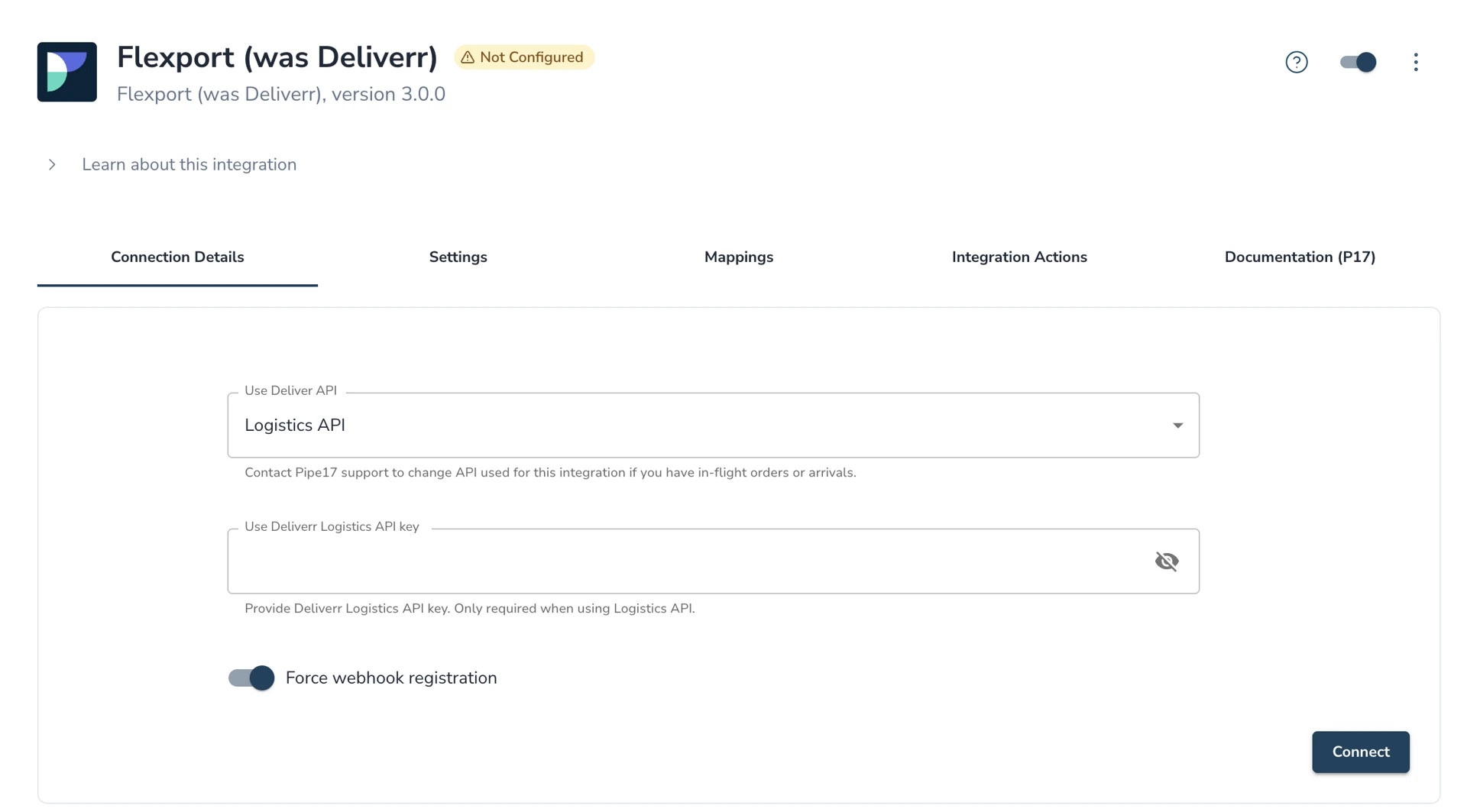
Task: Go to Integration Actions tab
Action: coord(1019,257)
